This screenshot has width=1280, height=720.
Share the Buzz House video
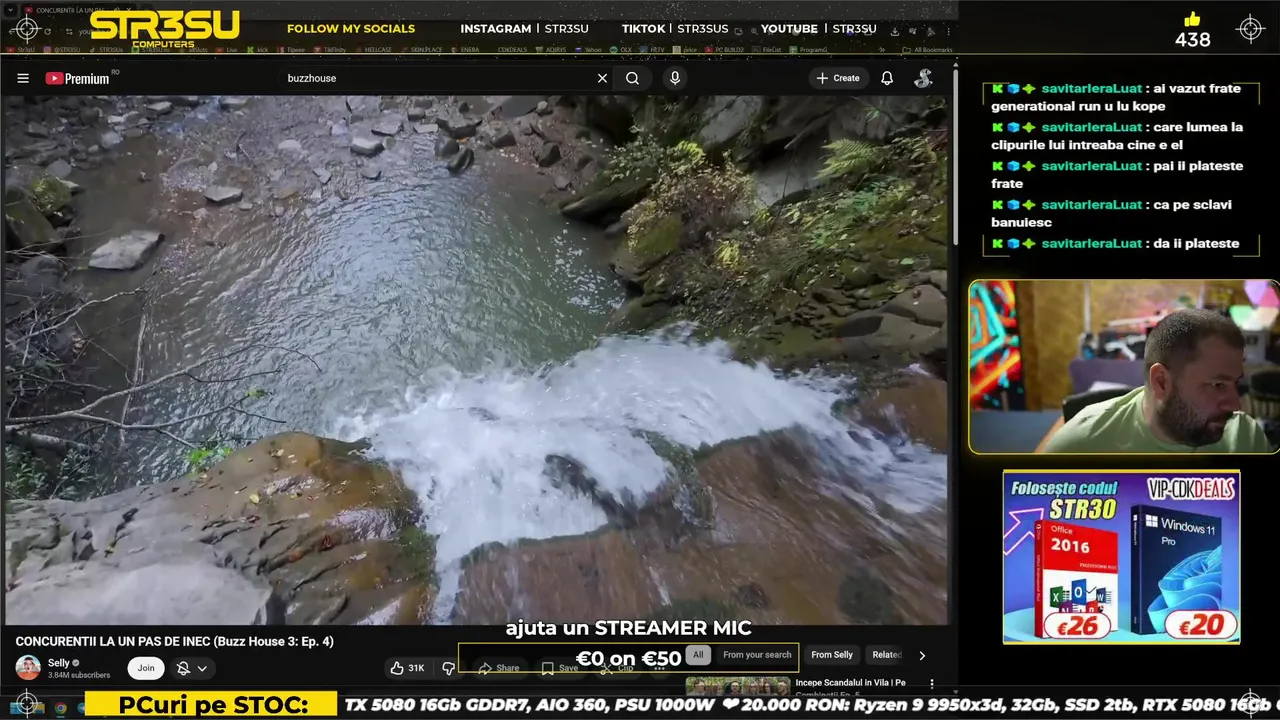[499, 668]
